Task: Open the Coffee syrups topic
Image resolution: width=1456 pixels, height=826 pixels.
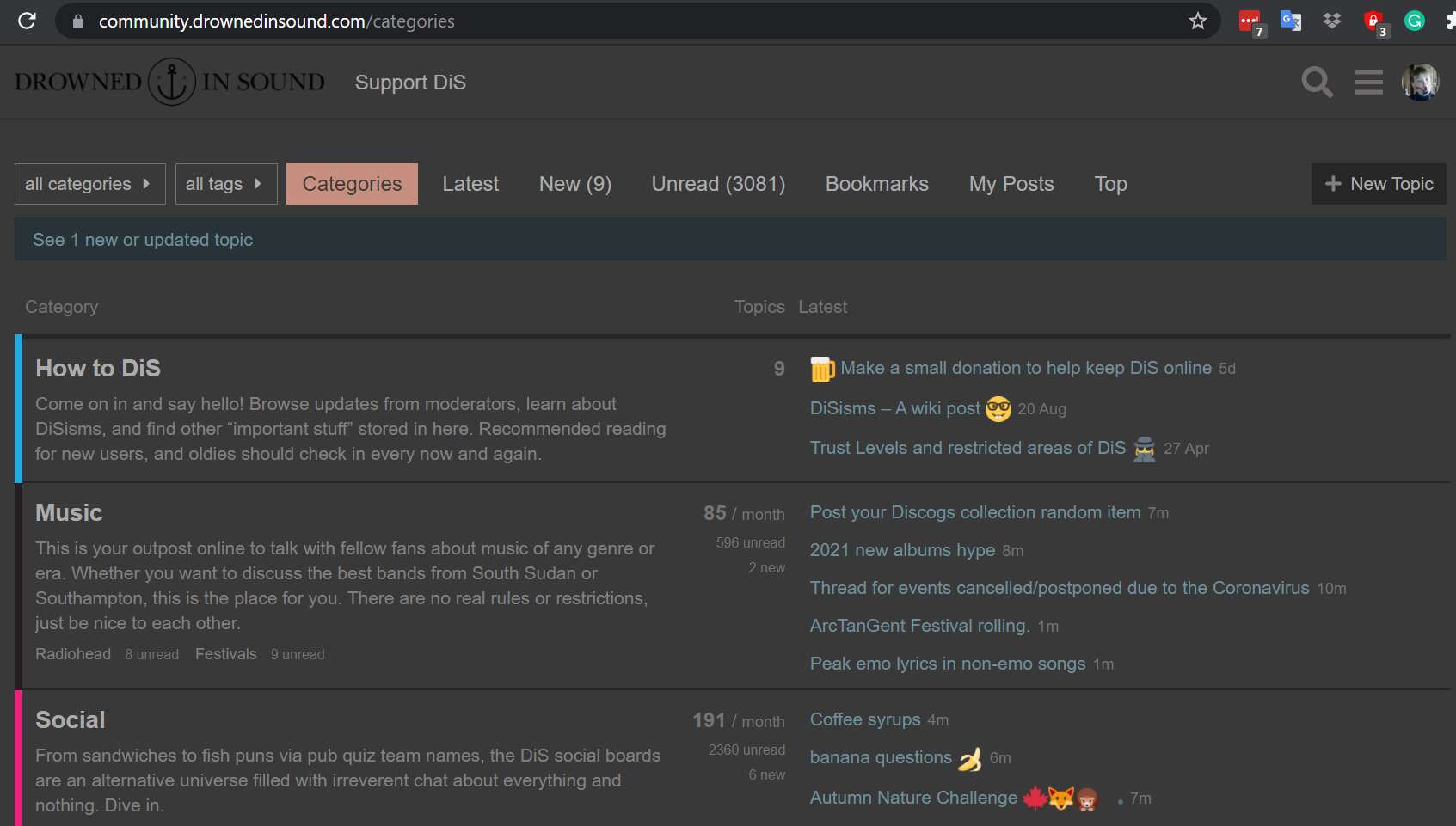Action: pos(865,719)
